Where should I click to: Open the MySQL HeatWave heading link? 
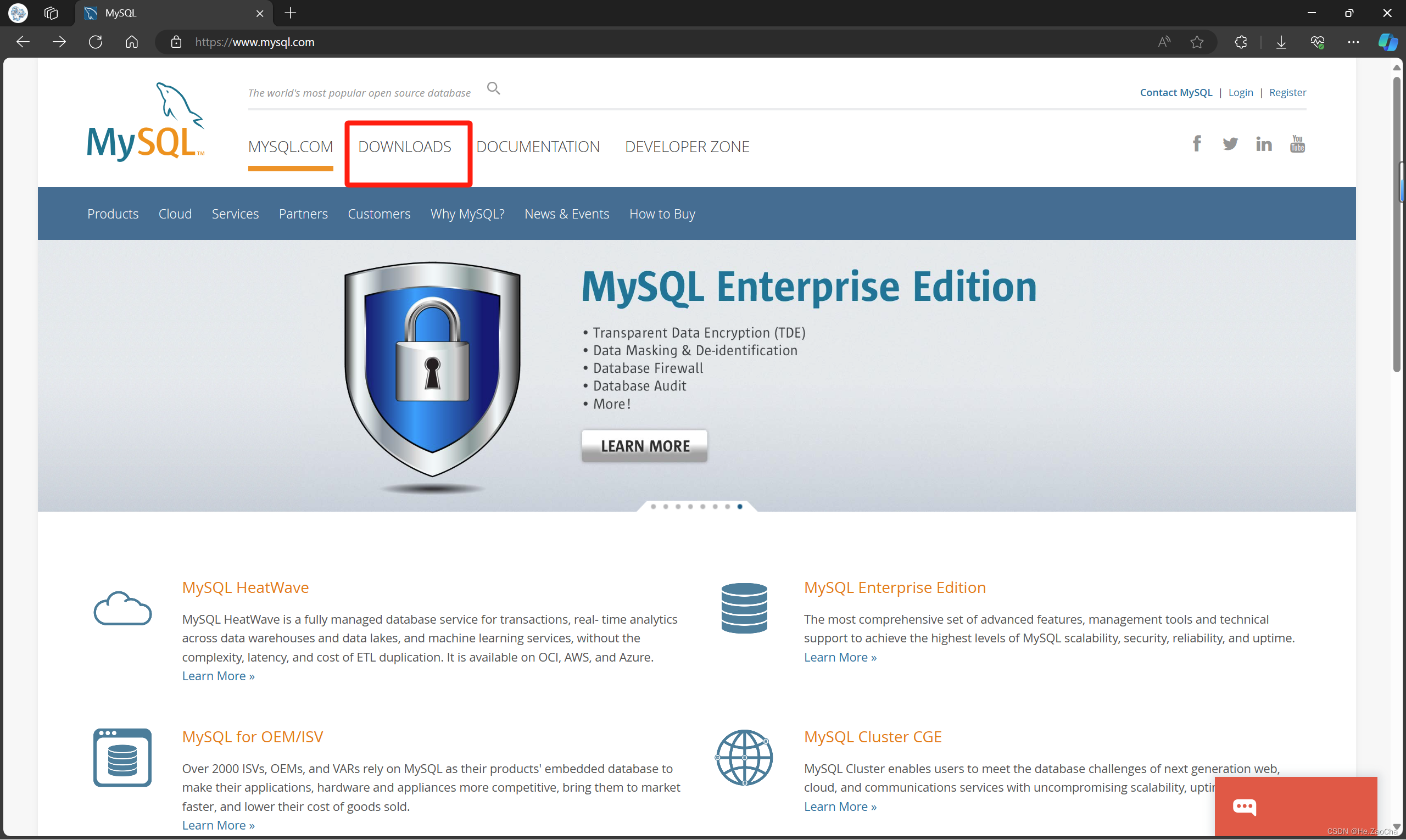pyautogui.click(x=245, y=587)
